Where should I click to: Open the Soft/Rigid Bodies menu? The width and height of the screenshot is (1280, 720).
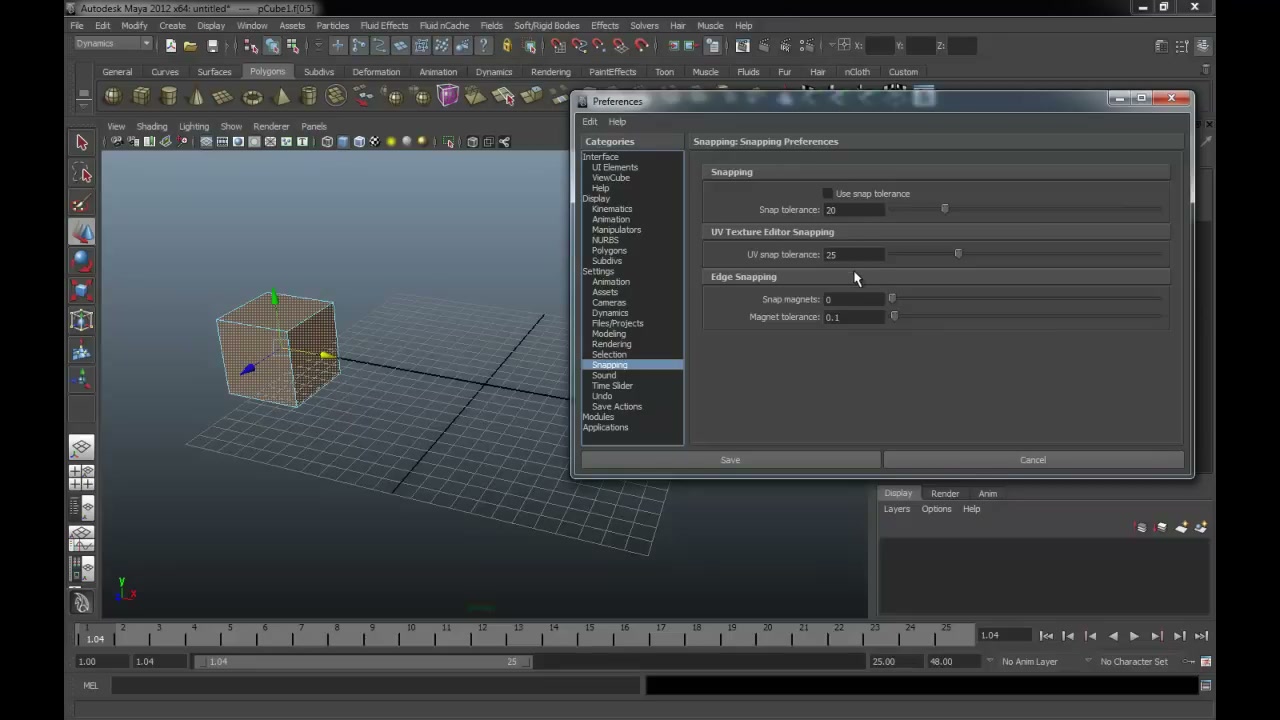[x=547, y=26]
